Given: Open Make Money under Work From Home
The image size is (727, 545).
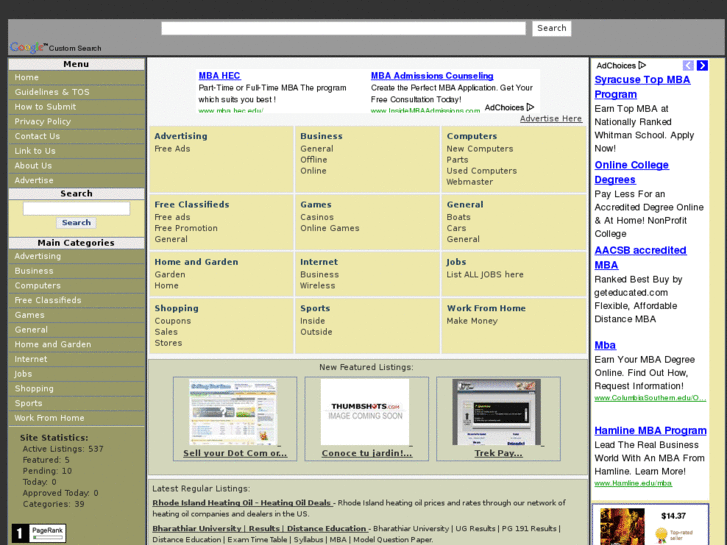Looking at the screenshot, I should point(472,321).
